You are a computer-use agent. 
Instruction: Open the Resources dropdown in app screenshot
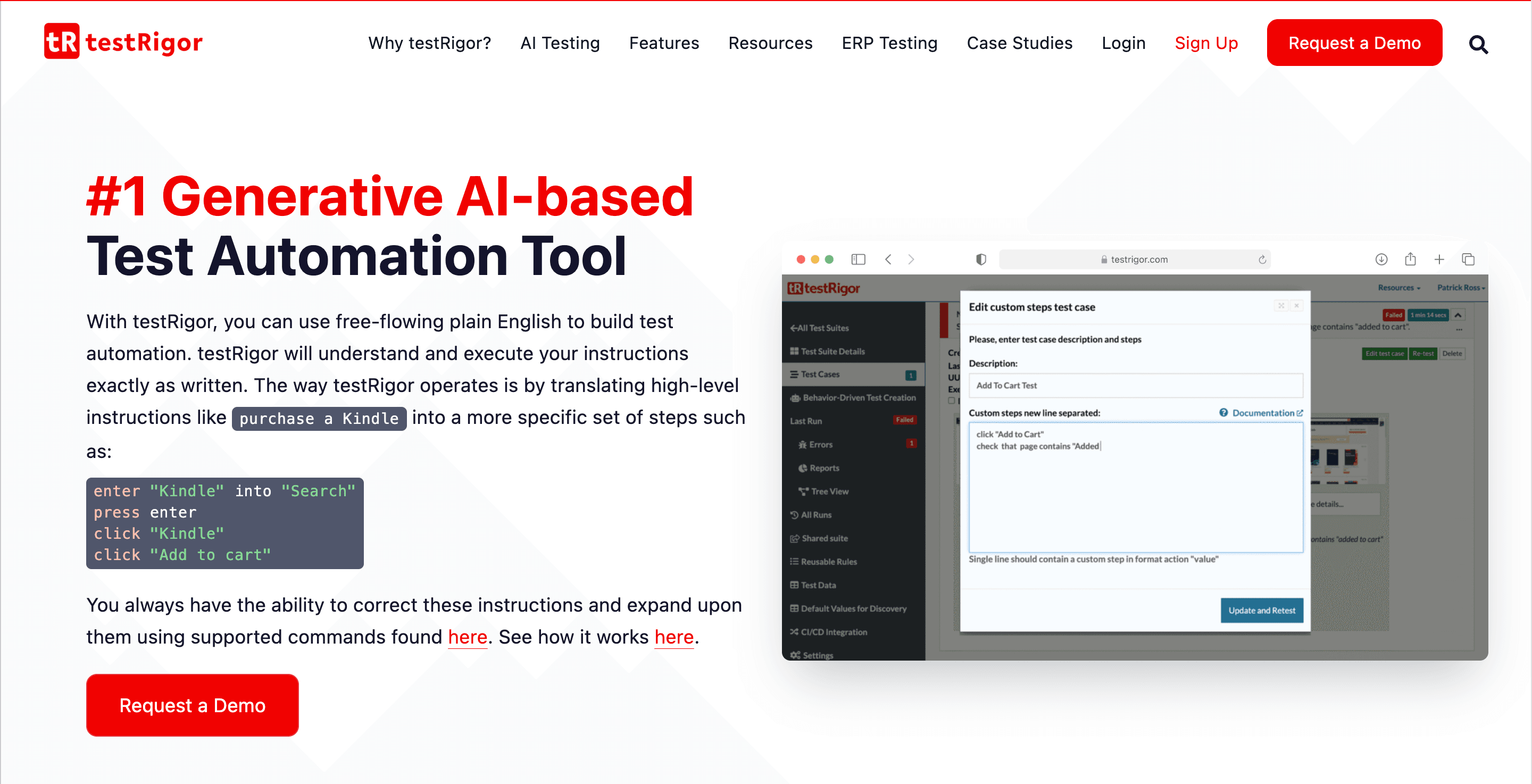click(x=1399, y=288)
